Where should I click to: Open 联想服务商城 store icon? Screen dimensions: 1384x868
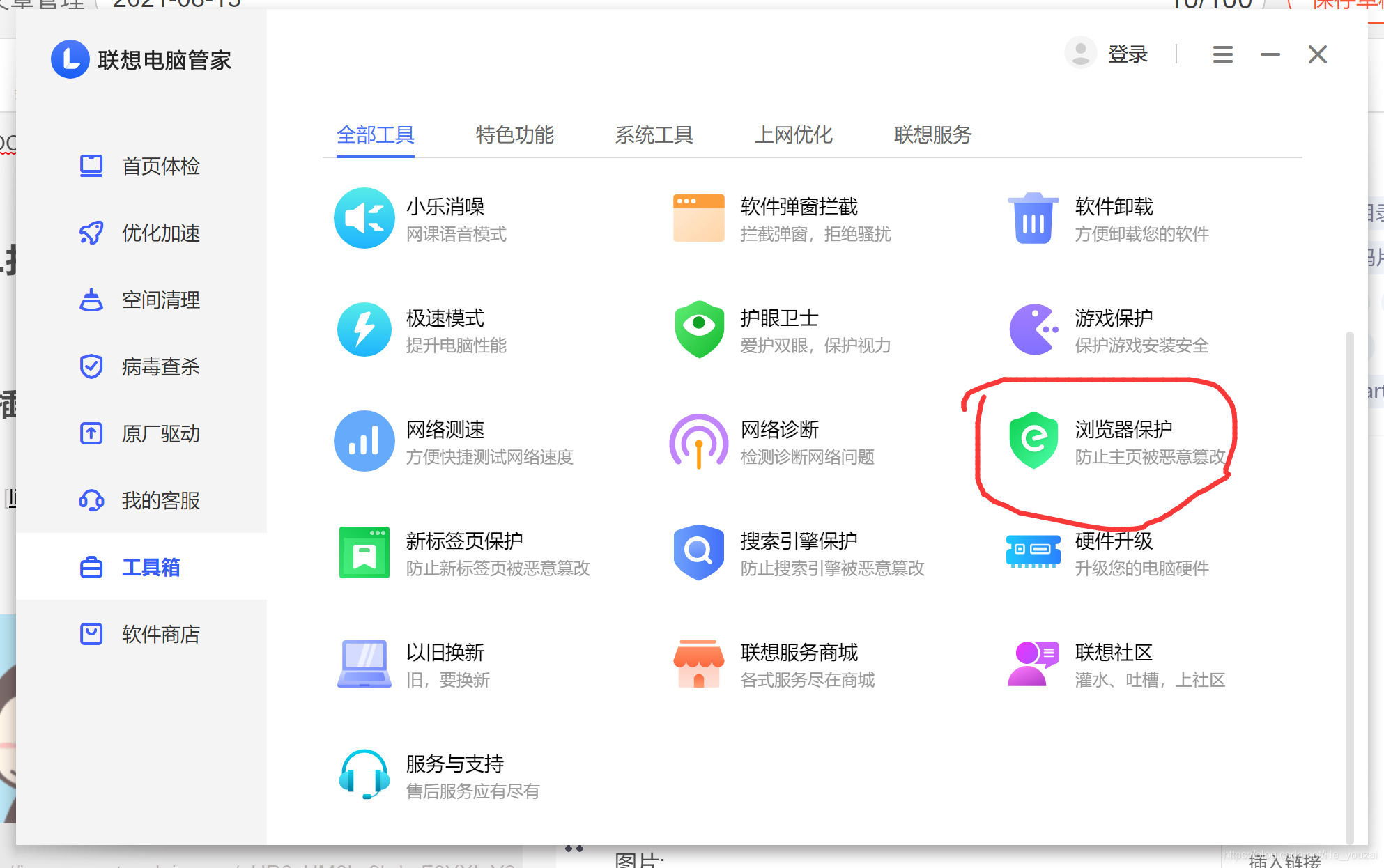[698, 664]
